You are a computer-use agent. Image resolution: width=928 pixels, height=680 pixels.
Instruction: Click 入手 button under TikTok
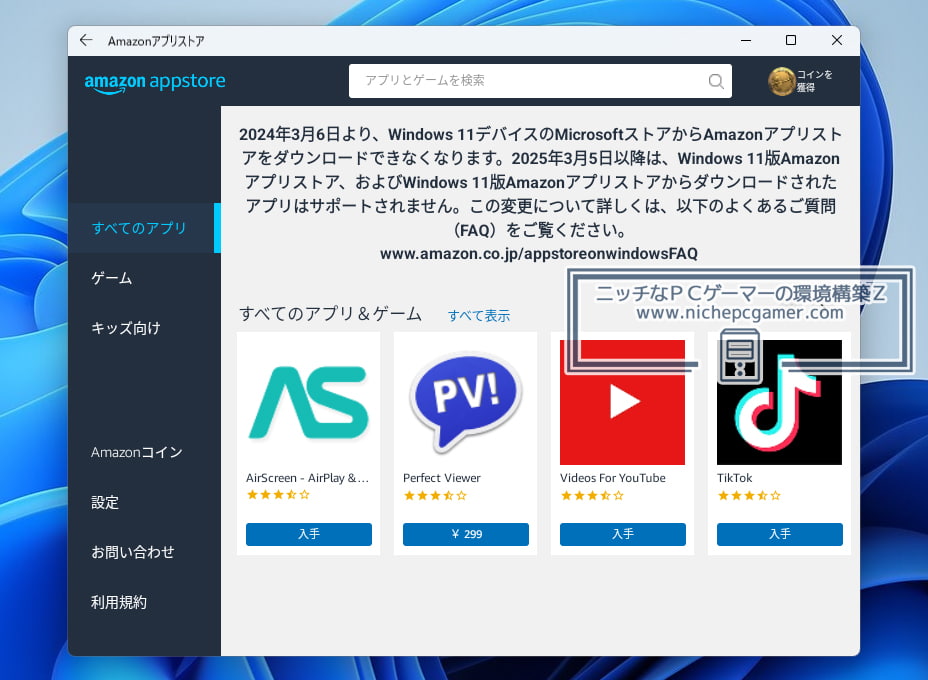pos(779,534)
